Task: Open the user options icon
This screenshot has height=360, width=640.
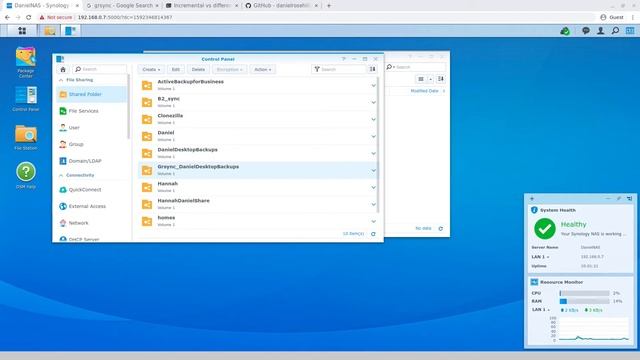Action: (600, 31)
